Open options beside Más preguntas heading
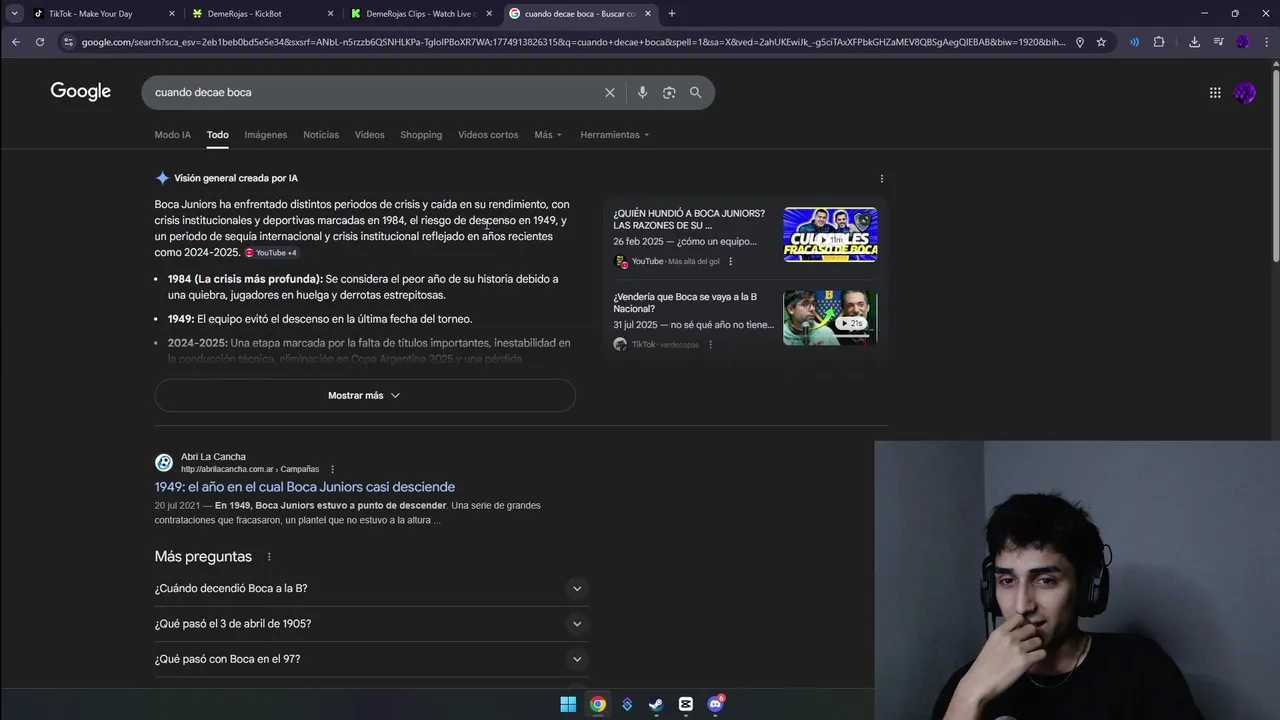Viewport: 1280px width, 720px height. coord(269,556)
